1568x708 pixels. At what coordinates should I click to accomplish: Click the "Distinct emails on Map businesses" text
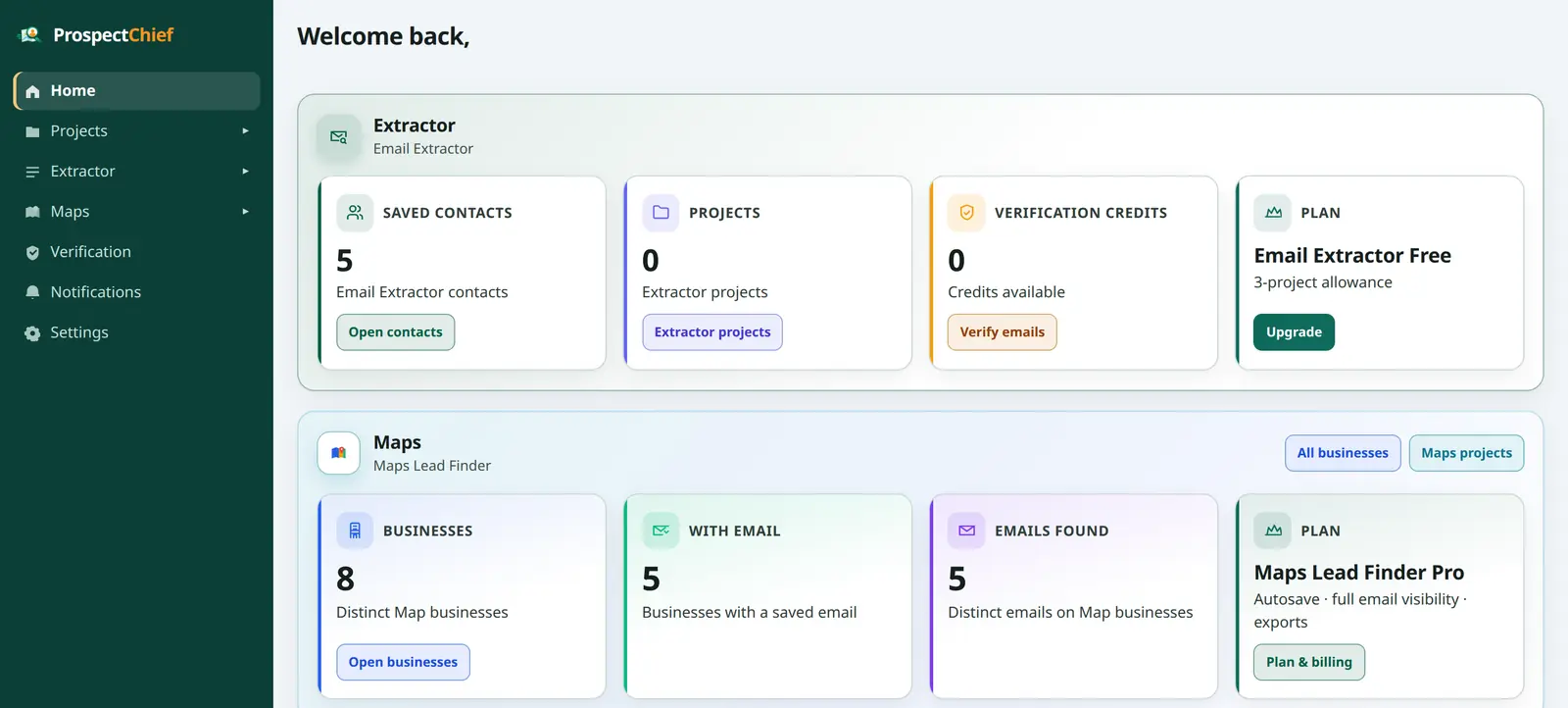pos(1070,613)
